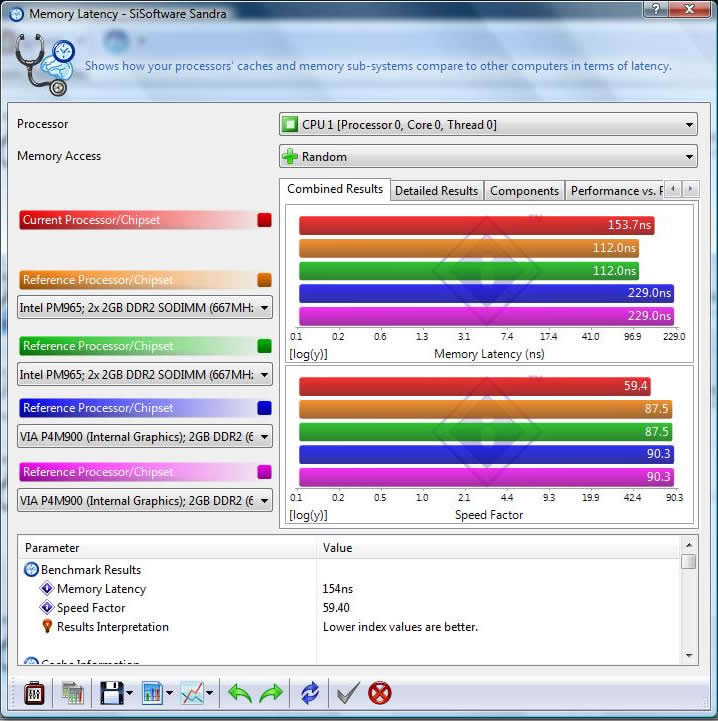Image resolution: width=718 pixels, height=721 pixels.
Task: Click the results list scroll down arrow
Action: click(x=689, y=655)
